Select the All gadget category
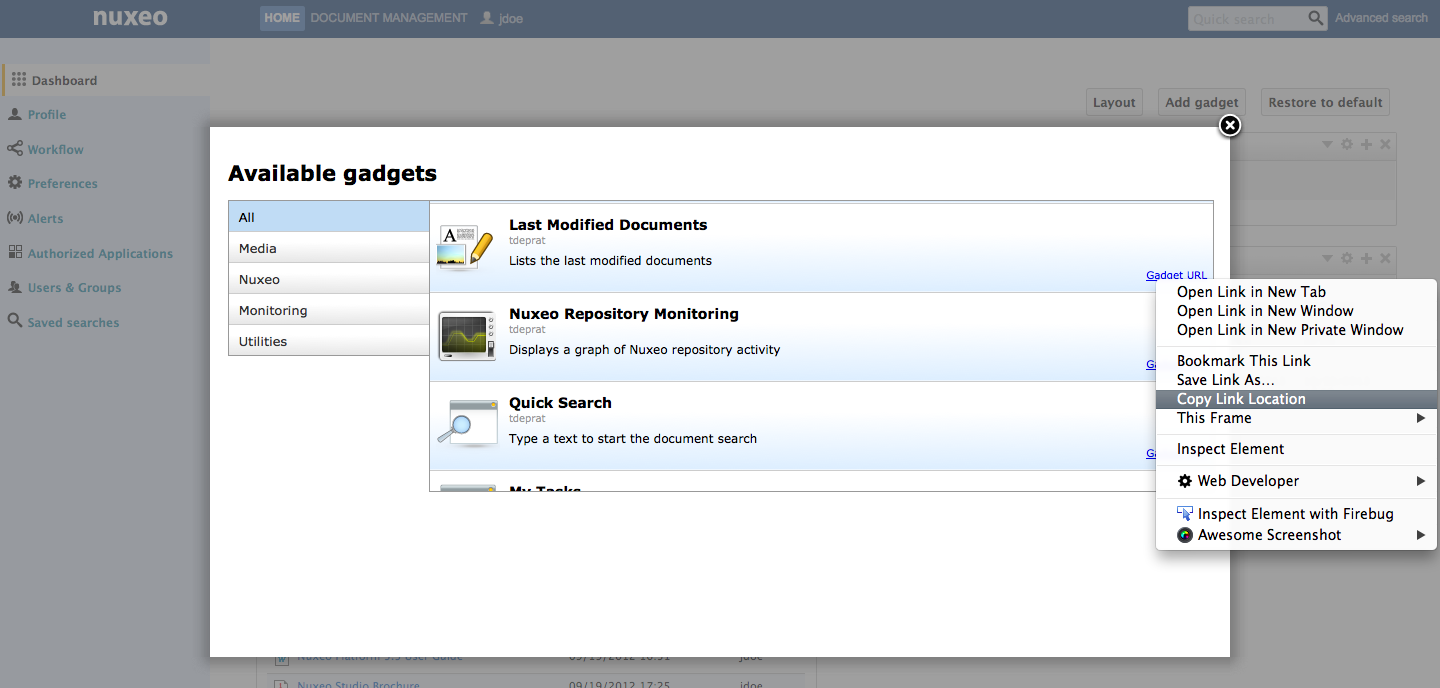Screen dimensions: 1440x688 point(329,217)
